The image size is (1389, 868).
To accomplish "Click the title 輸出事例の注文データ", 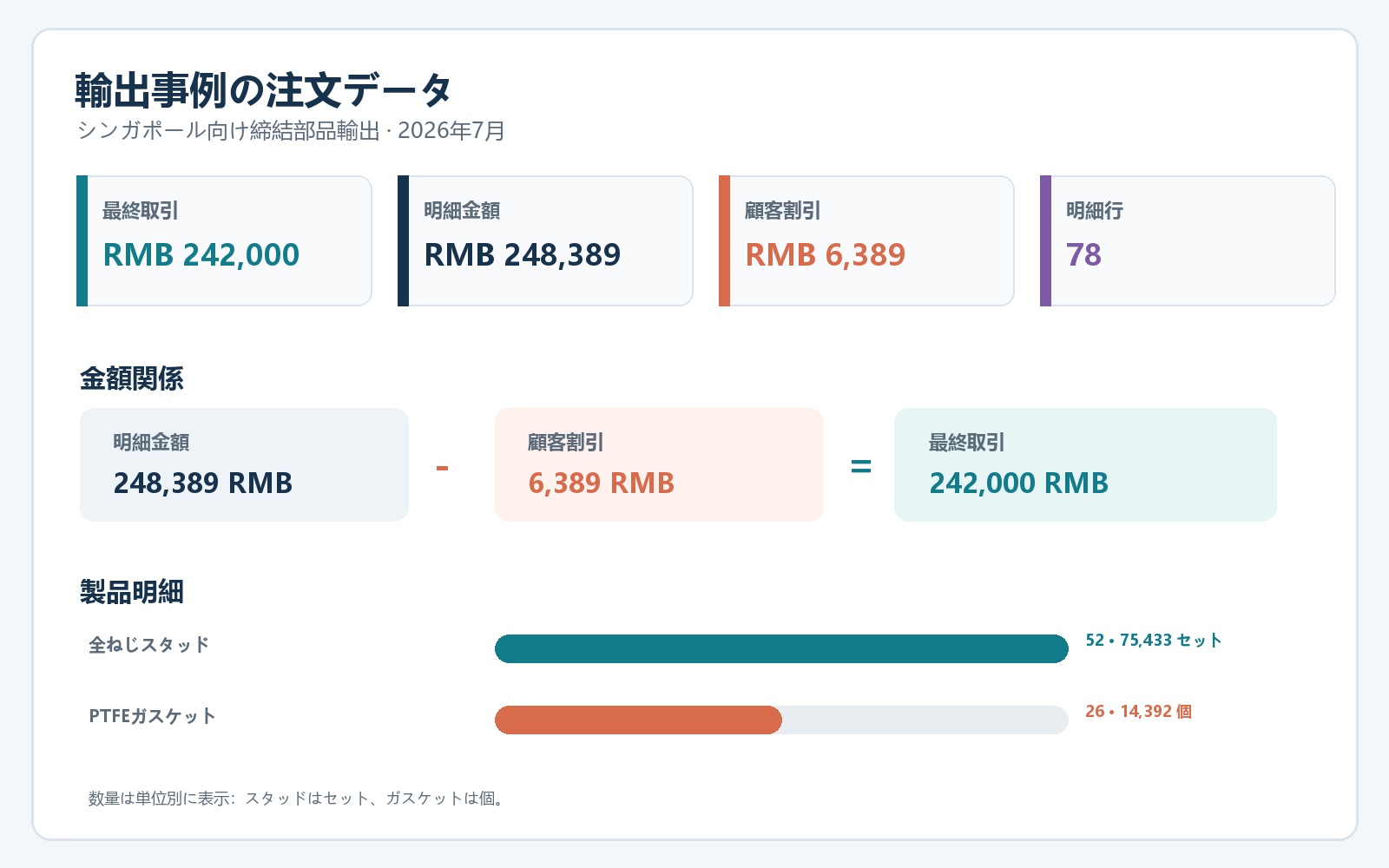I will coord(263,90).
